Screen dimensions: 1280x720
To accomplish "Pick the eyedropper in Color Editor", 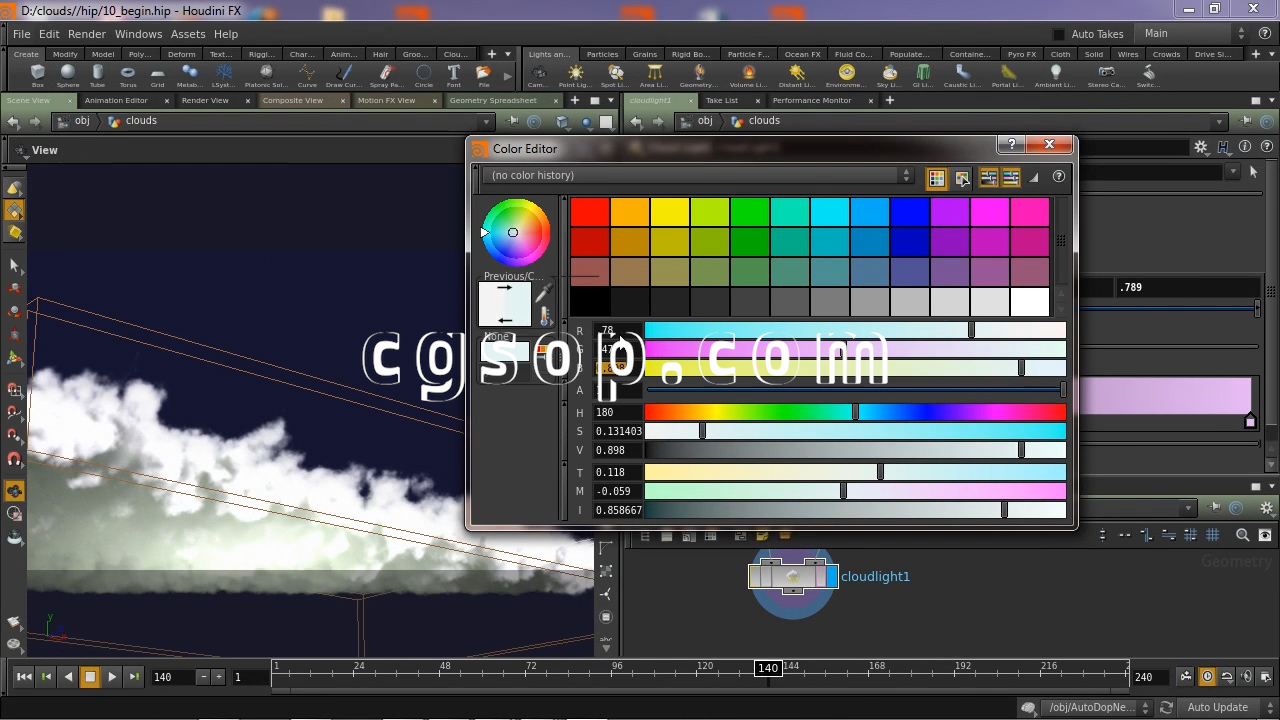I will point(543,293).
